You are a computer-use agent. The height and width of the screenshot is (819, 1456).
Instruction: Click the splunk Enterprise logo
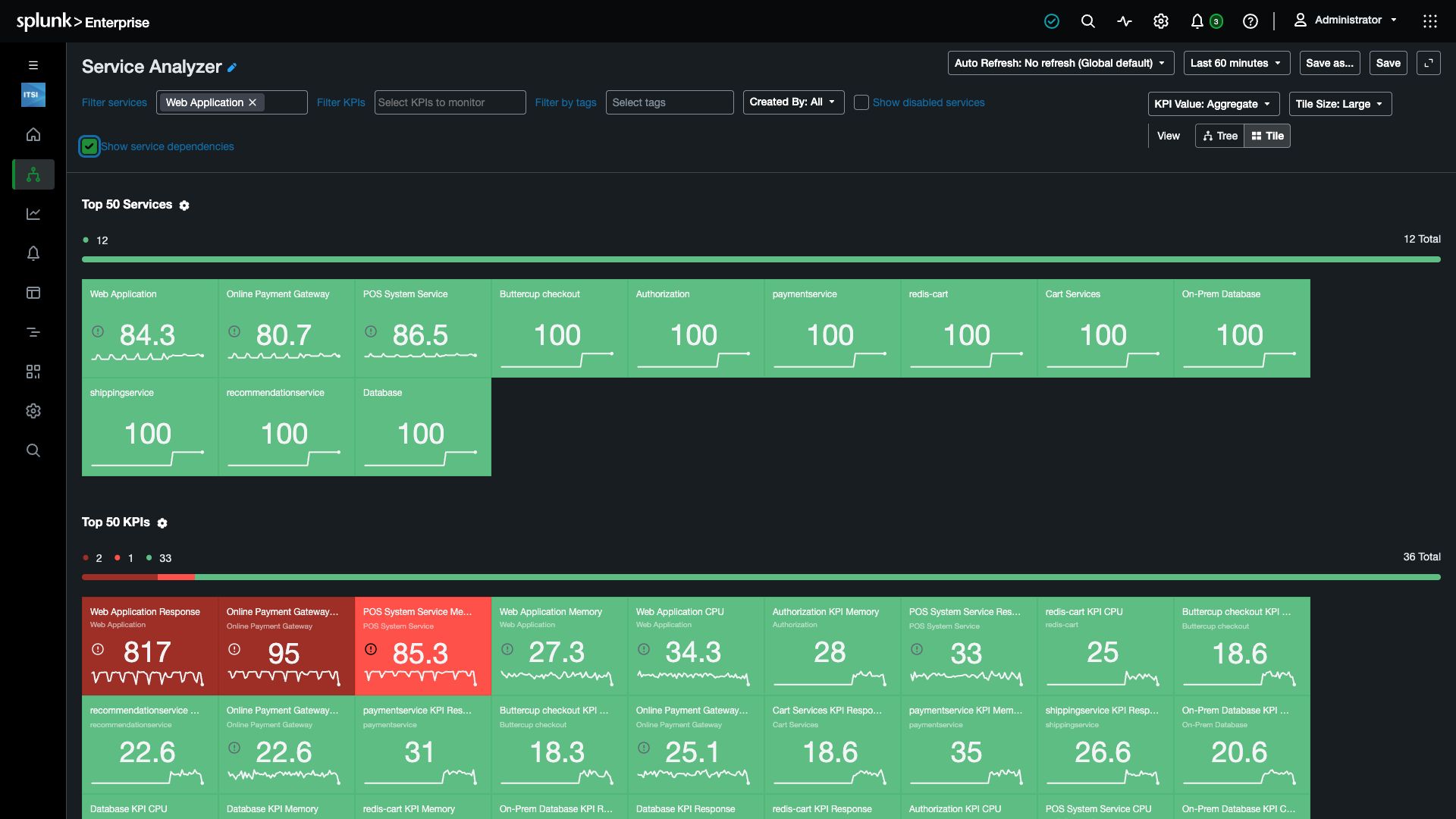(83, 21)
